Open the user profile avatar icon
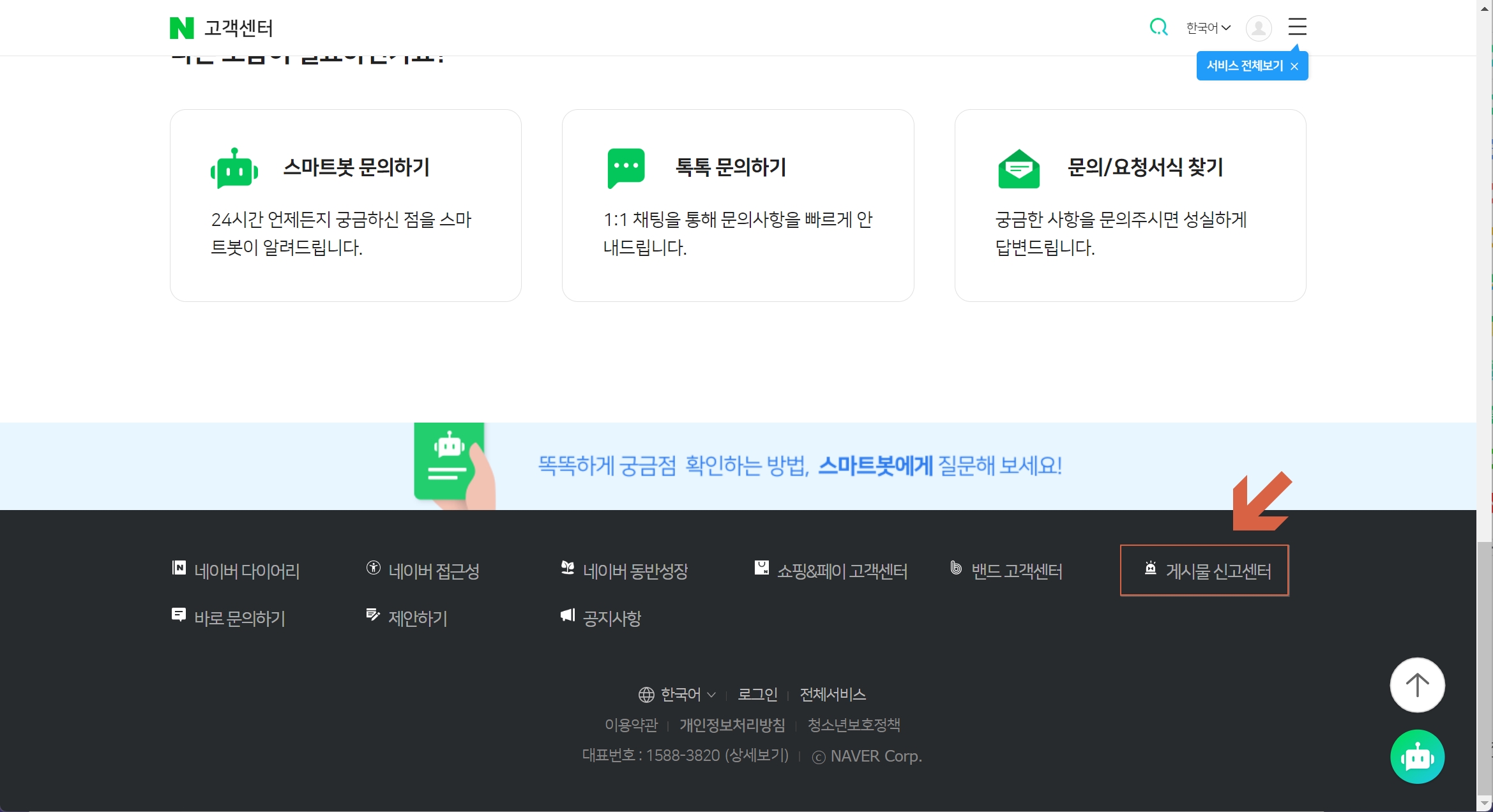The height and width of the screenshot is (812, 1493). [x=1258, y=28]
